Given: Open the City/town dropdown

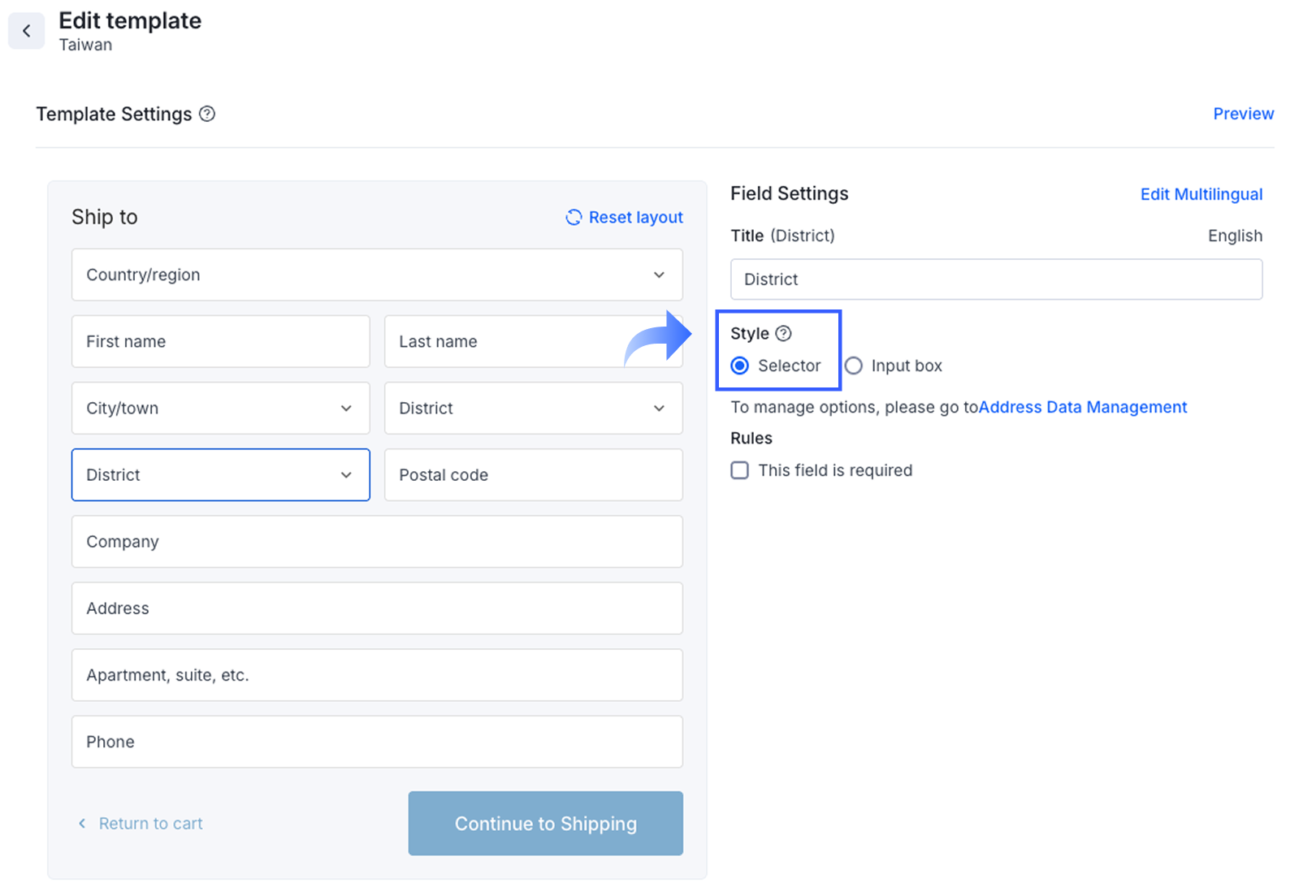Looking at the screenshot, I should 220,408.
